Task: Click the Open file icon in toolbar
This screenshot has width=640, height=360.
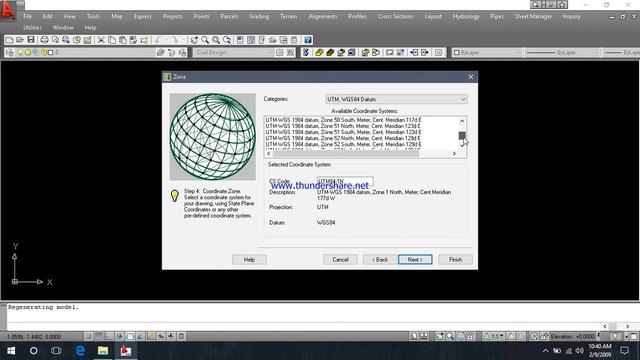Action: [20, 40]
